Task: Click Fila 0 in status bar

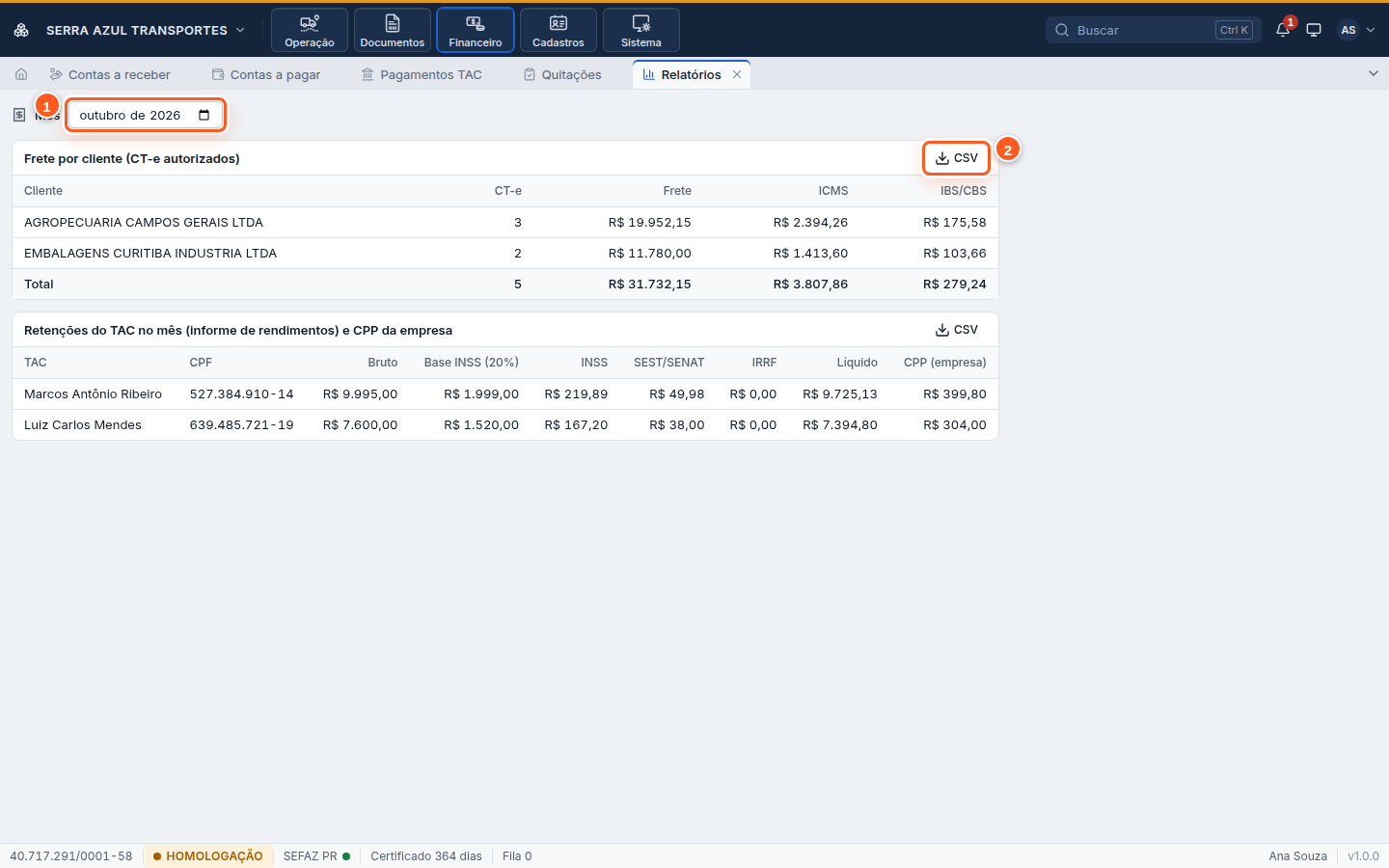Action: (x=517, y=855)
